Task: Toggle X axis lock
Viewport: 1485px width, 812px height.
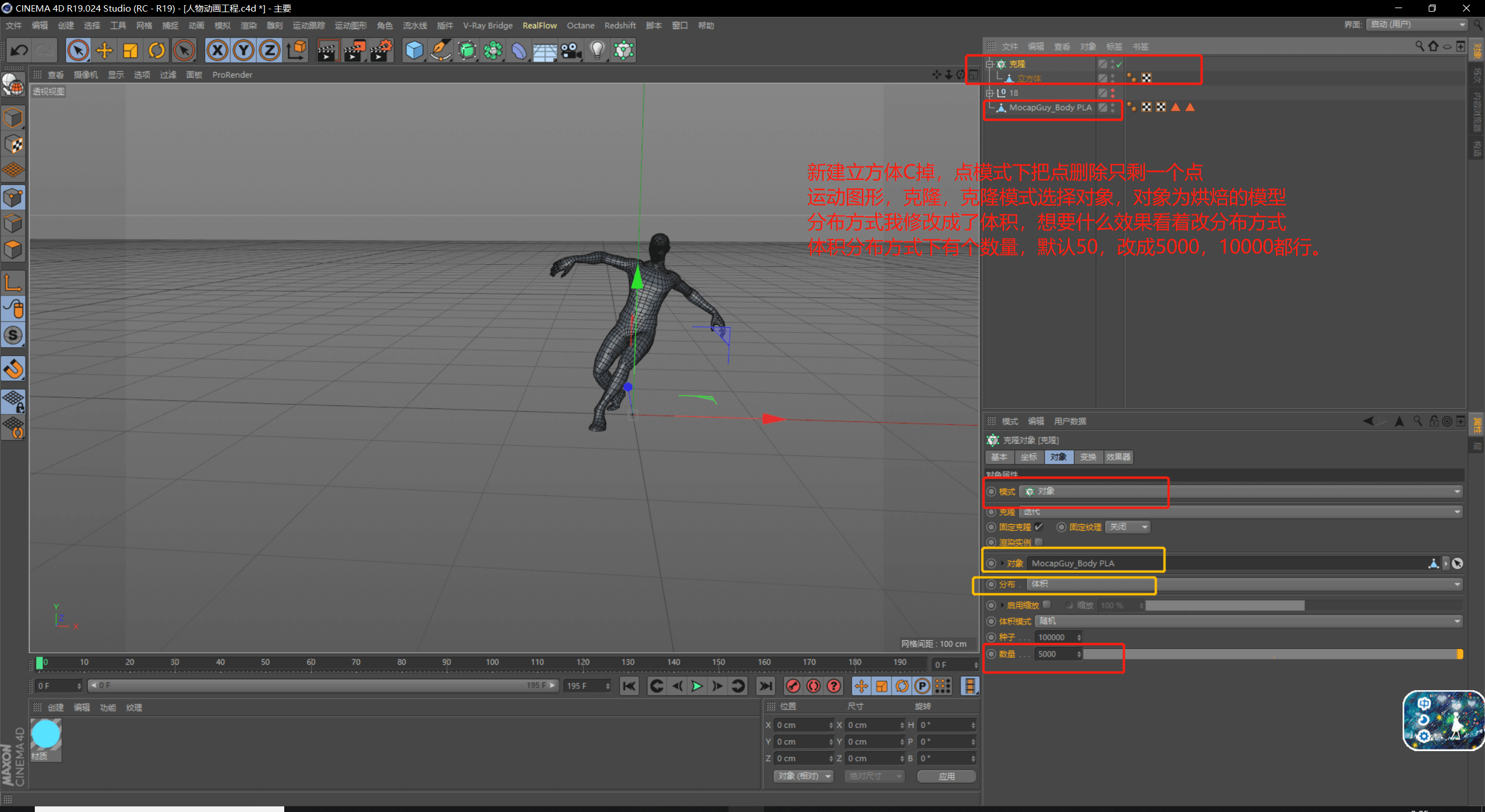Action: coord(218,50)
